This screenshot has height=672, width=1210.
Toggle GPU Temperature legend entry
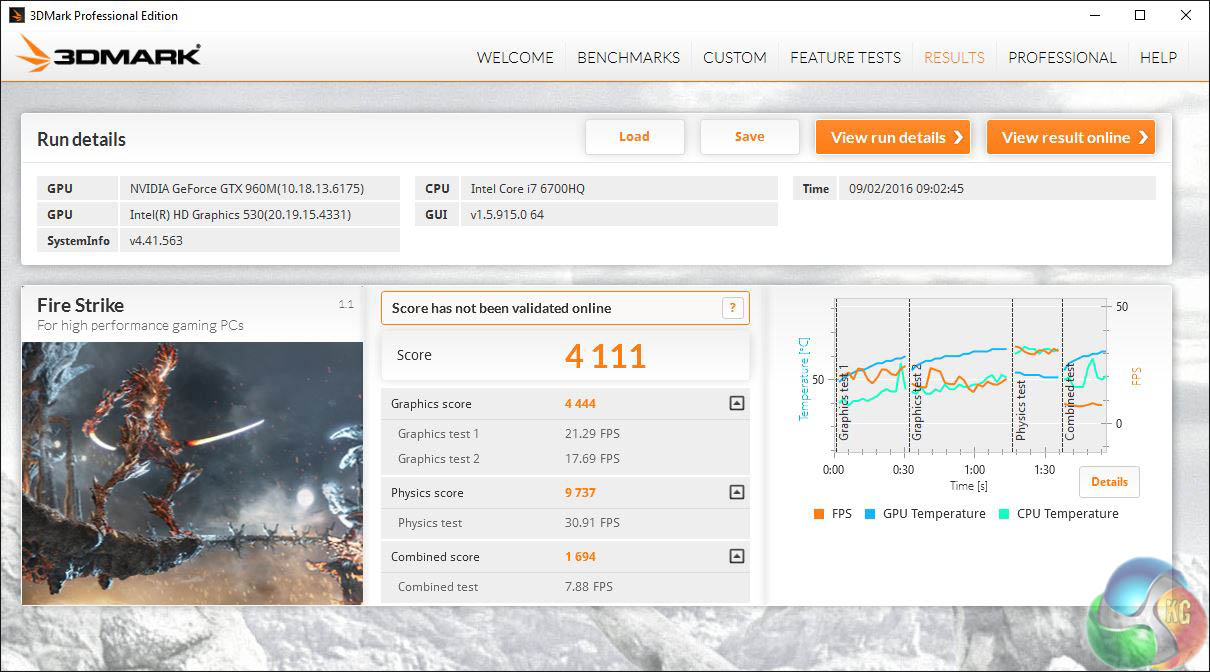tap(925, 514)
